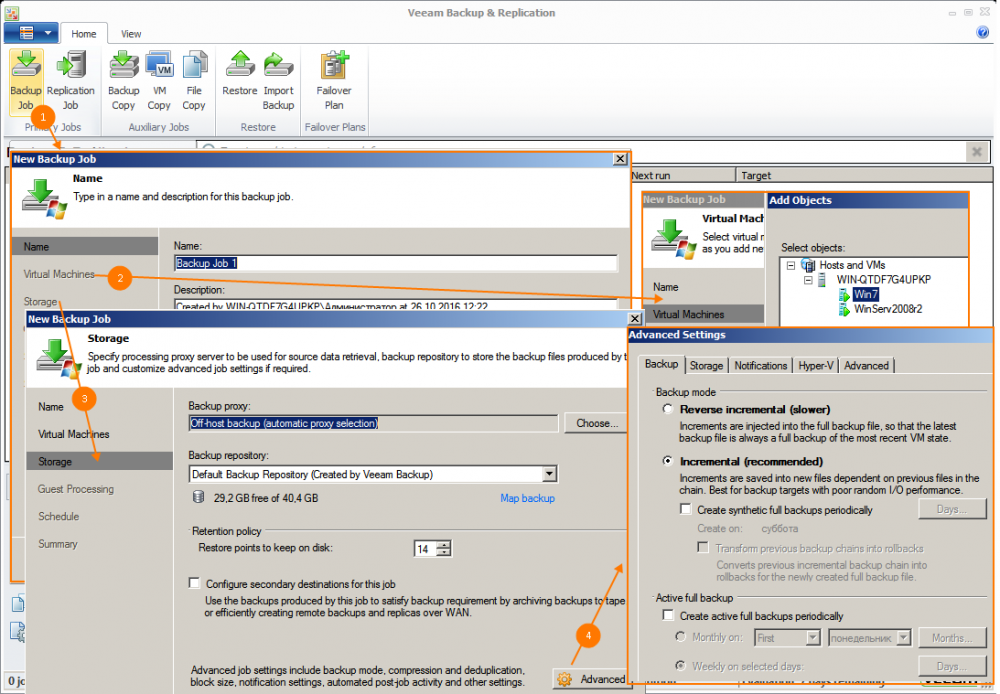Click the Hosts and VMs tree icon
Image resolution: width=1000 pixels, height=694 pixels.
808,265
